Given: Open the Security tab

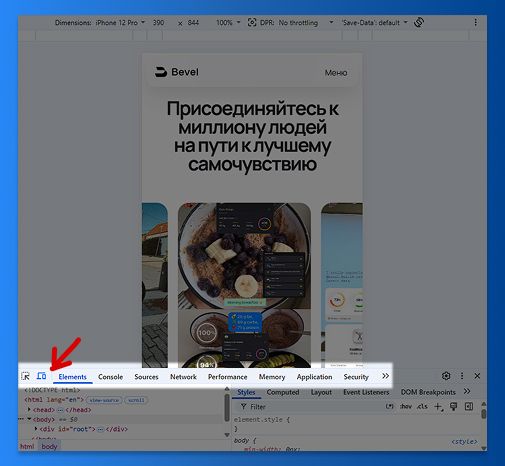Looking at the screenshot, I should coord(356,377).
